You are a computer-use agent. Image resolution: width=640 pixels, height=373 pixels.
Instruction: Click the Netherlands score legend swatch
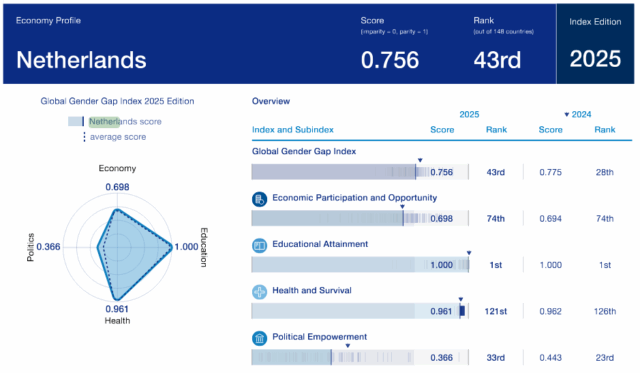[76, 121]
